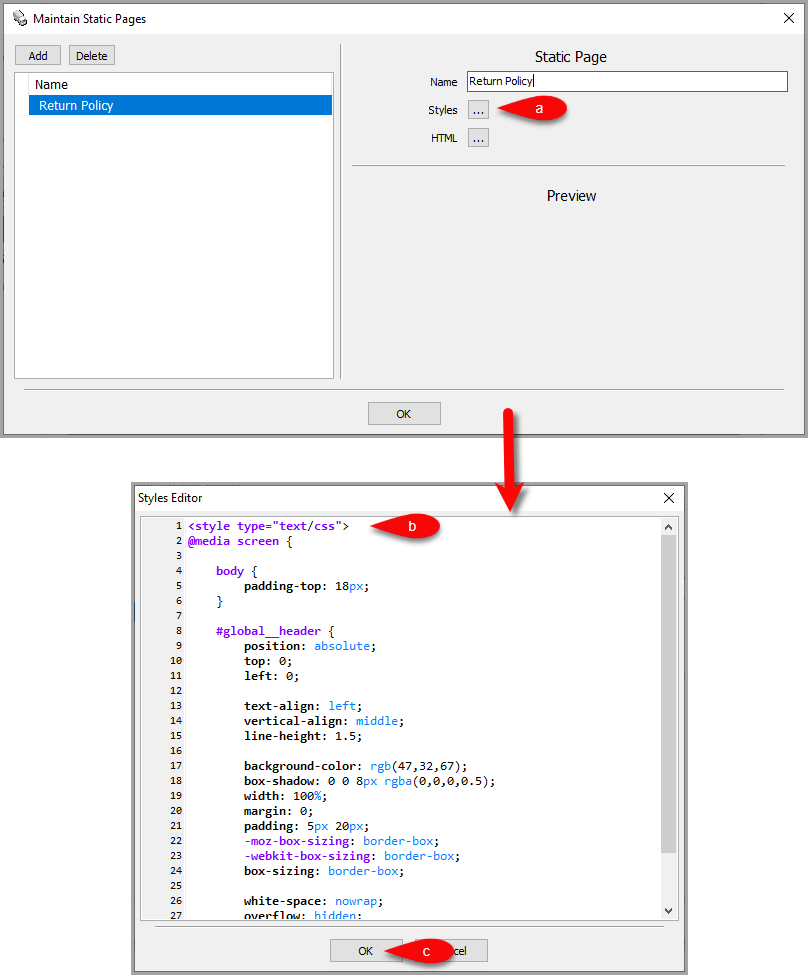This screenshot has width=808, height=975.
Task: Click the 'margin: 0;' code line
Action: click(x=278, y=811)
